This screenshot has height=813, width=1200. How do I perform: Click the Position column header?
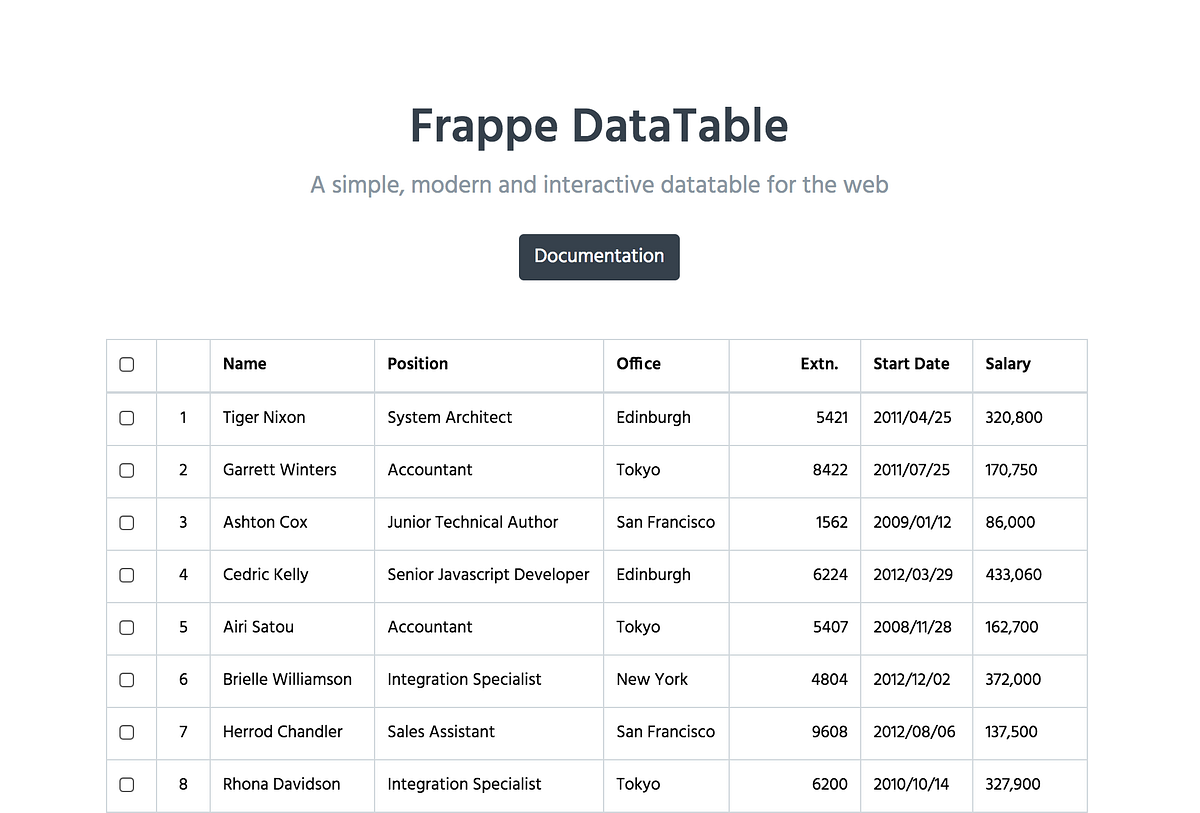pos(417,365)
